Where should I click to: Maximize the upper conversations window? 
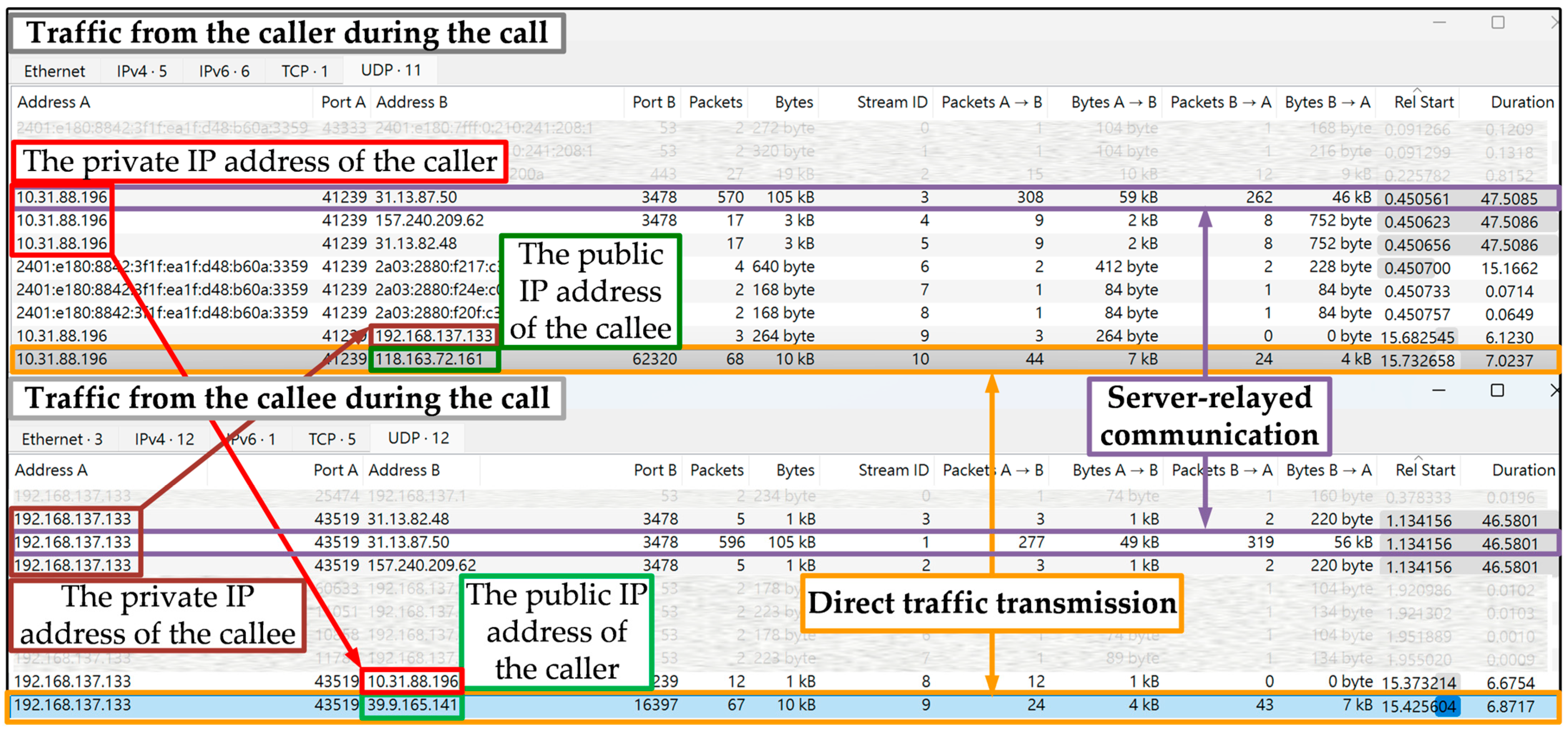pyautogui.click(x=1498, y=23)
